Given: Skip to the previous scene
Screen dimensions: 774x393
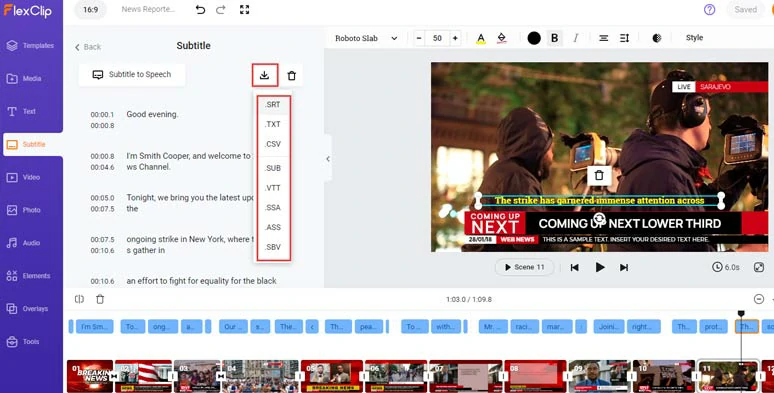Looking at the screenshot, I should coord(575,267).
